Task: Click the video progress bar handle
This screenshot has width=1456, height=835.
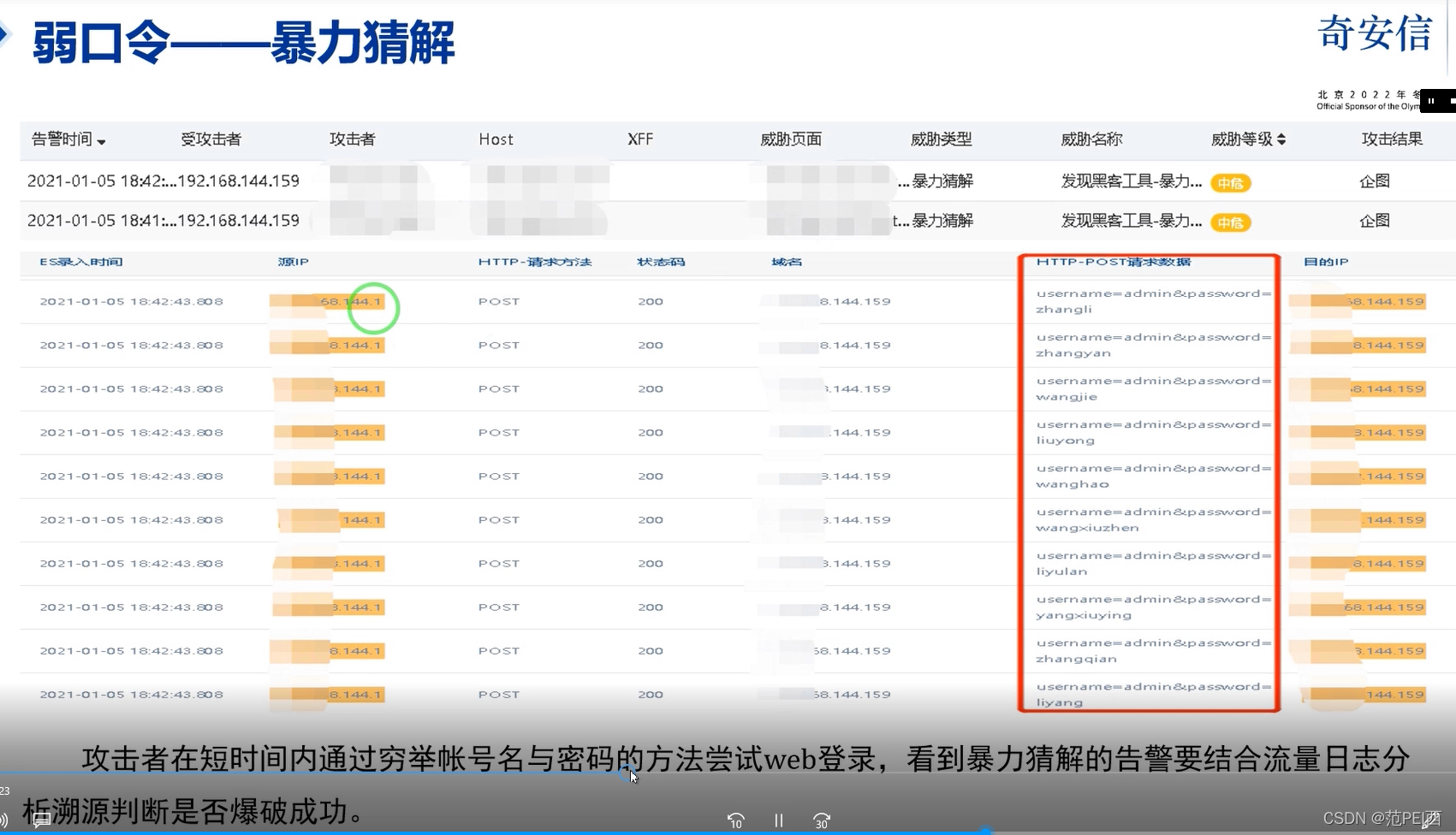Action: point(986,831)
